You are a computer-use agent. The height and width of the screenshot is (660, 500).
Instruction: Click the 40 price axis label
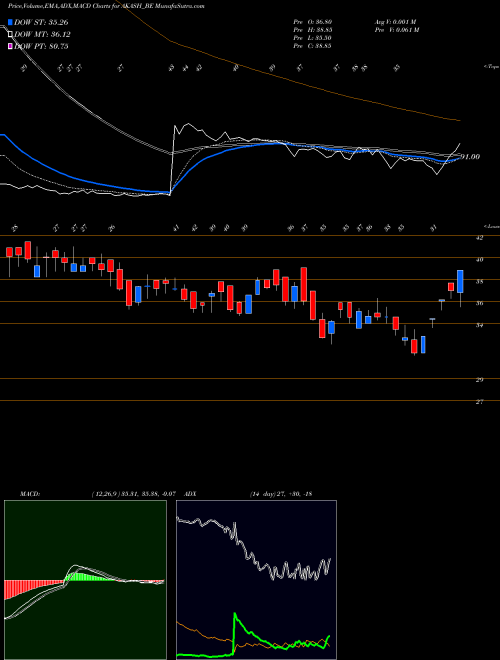point(480,260)
